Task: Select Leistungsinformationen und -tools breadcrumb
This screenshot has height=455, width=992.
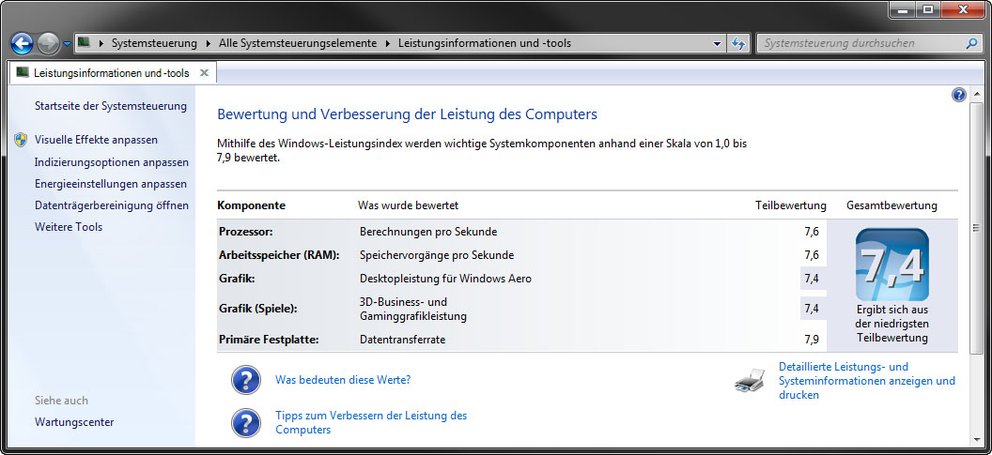Action: (x=484, y=44)
